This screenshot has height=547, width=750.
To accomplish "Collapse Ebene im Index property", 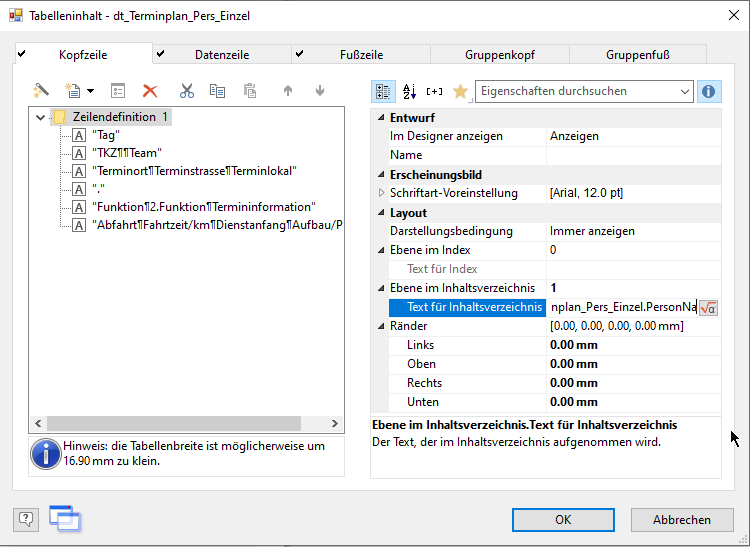I will pos(381,250).
